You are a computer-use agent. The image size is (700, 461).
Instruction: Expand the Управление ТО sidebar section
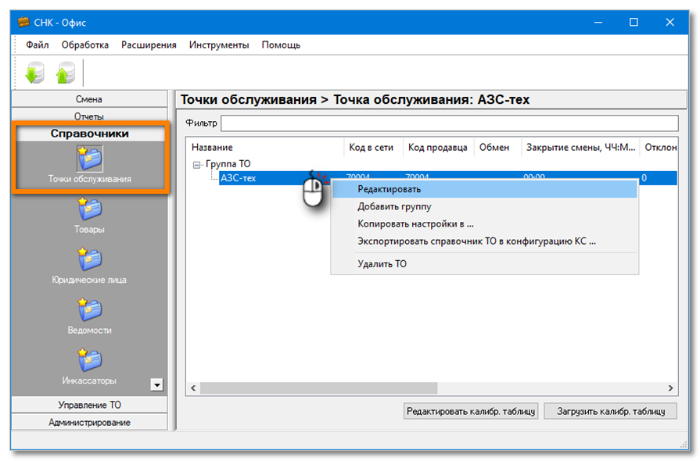(89, 405)
